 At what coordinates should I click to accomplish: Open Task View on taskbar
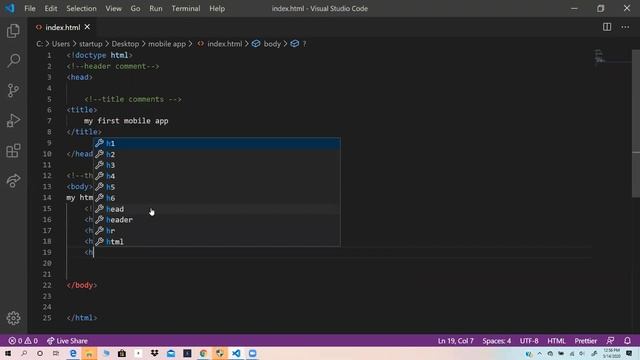click(56, 353)
